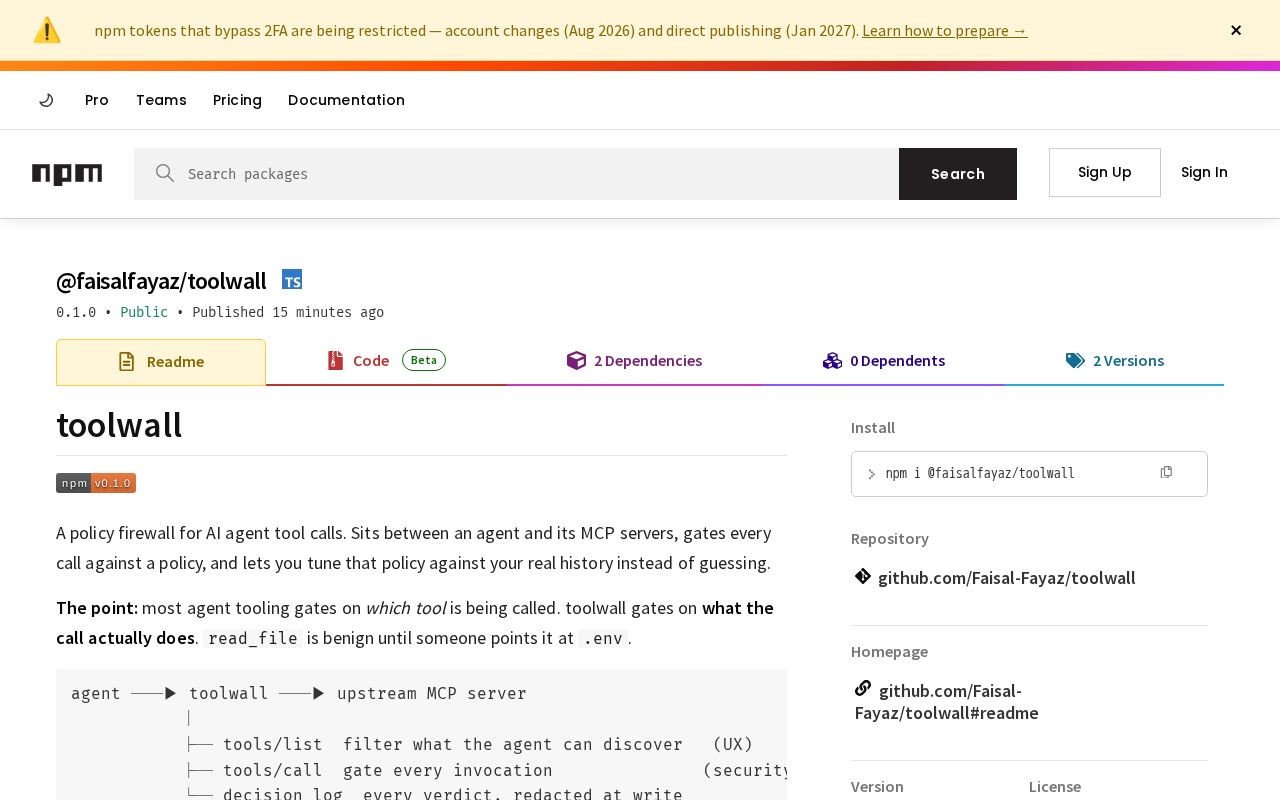The height and width of the screenshot is (800, 1280).
Task: Select the Readme tab
Action: click(161, 362)
